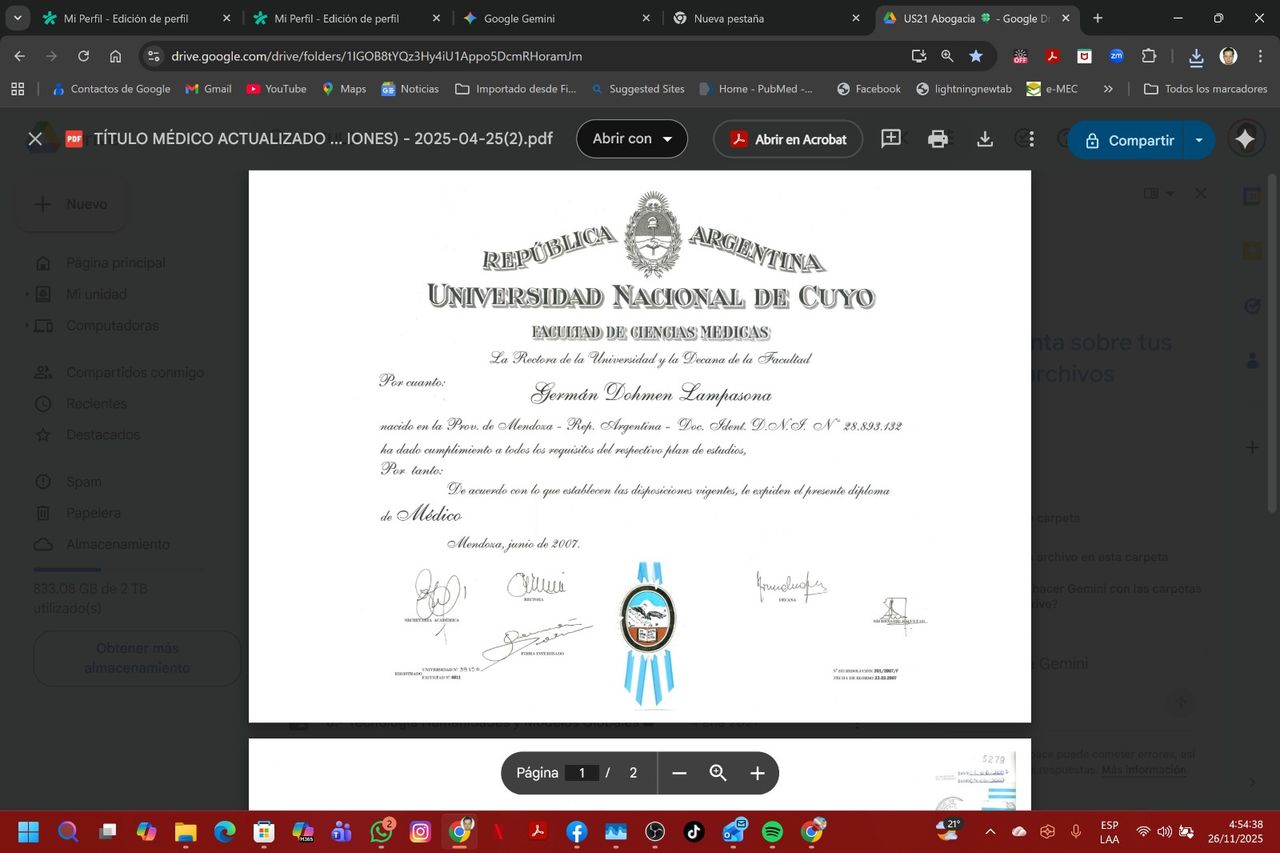1280x853 pixels.
Task: Click the Compartir share button
Action: pos(1128,140)
